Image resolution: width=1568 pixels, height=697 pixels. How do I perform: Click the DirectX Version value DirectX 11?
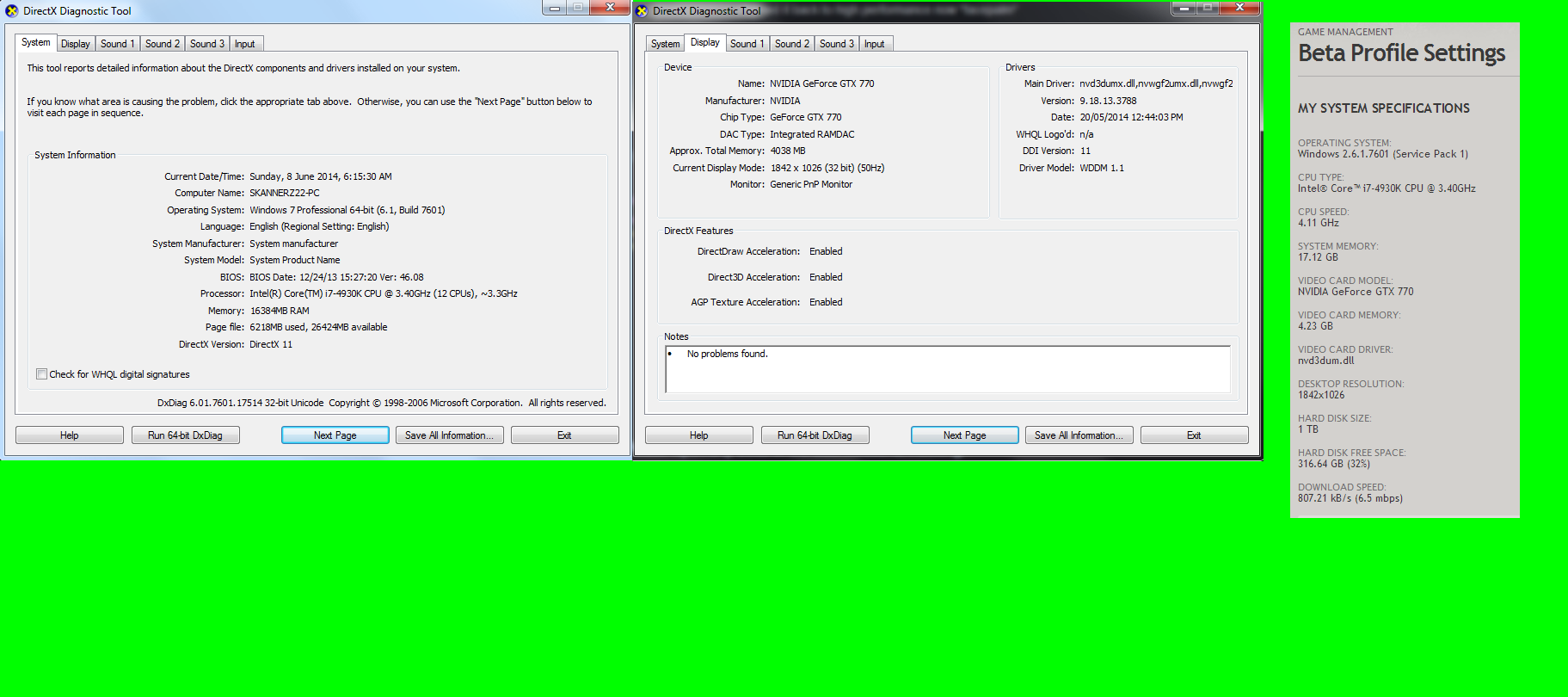pyautogui.click(x=271, y=345)
